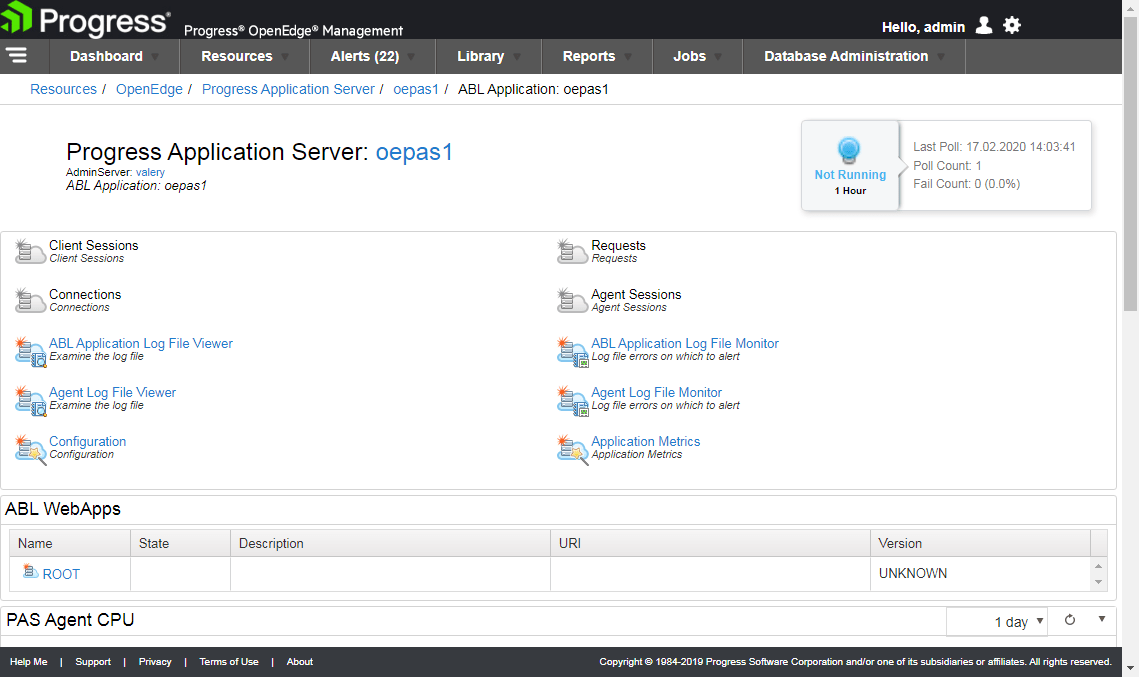
Task: Expand the Dashboard dropdown arrow
Action: [x=155, y=57]
